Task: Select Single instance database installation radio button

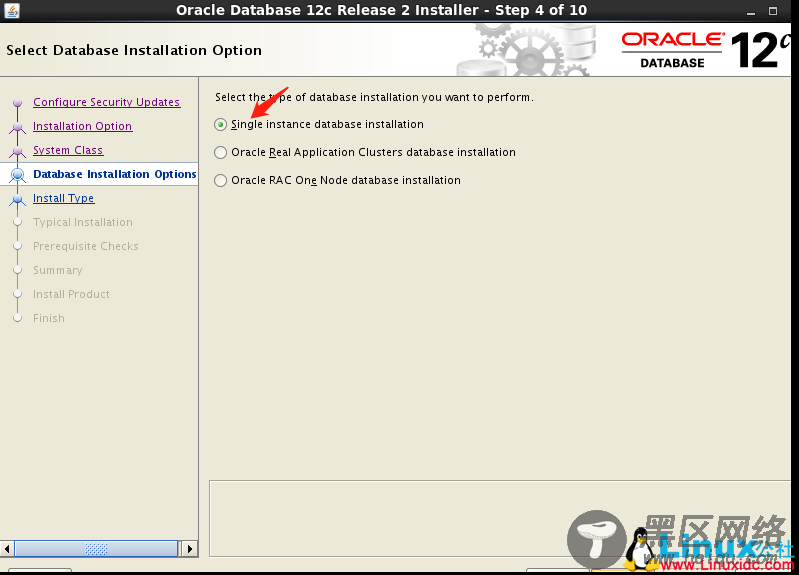Action: tap(220, 124)
